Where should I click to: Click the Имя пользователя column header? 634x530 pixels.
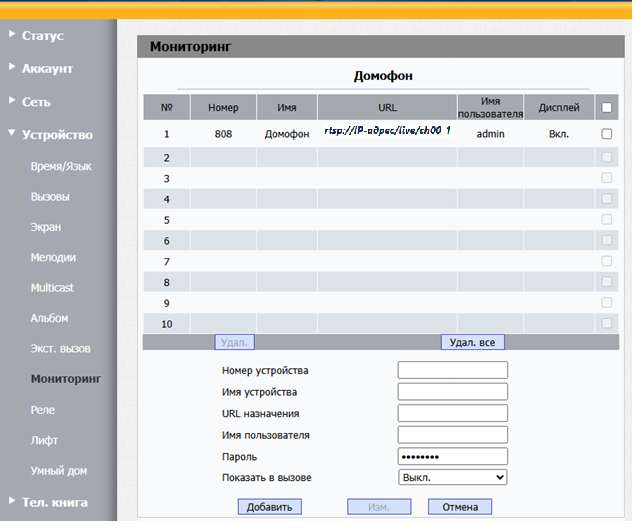tap(490, 108)
